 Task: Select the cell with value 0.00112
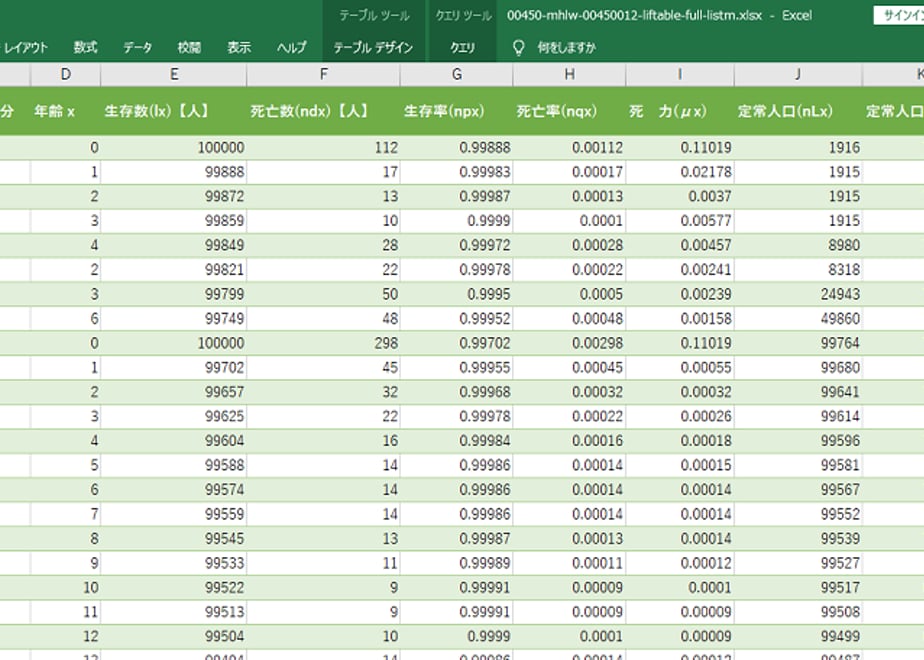point(569,147)
